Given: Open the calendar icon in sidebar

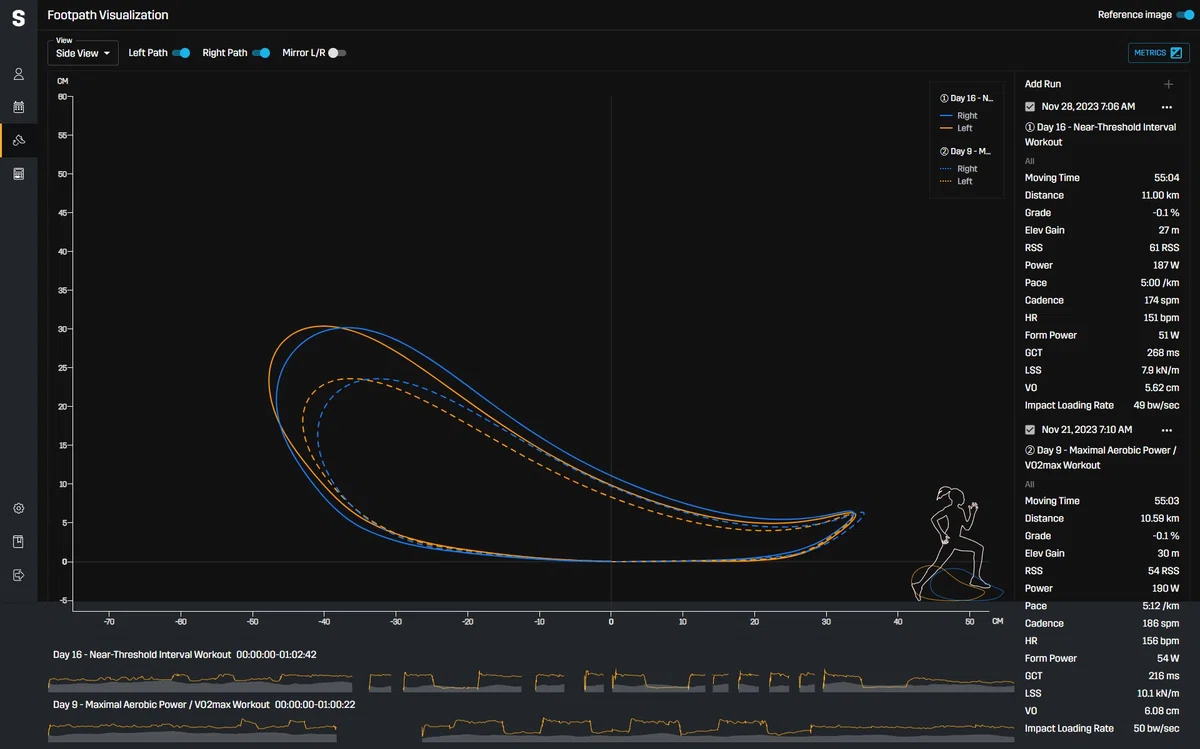Looking at the screenshot, I should tap(18, 106).
